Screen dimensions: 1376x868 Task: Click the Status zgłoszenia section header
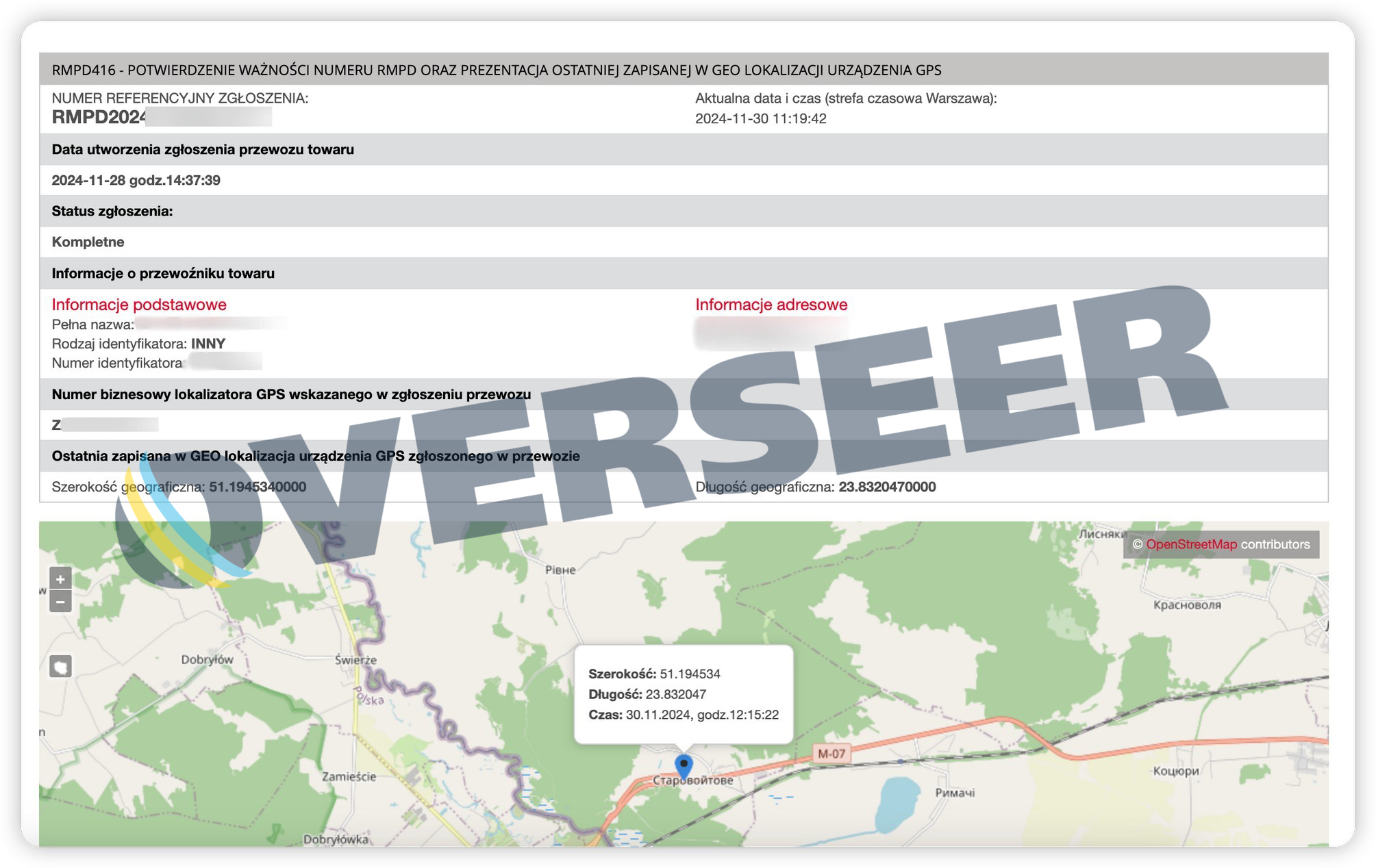tap(684, 211)
